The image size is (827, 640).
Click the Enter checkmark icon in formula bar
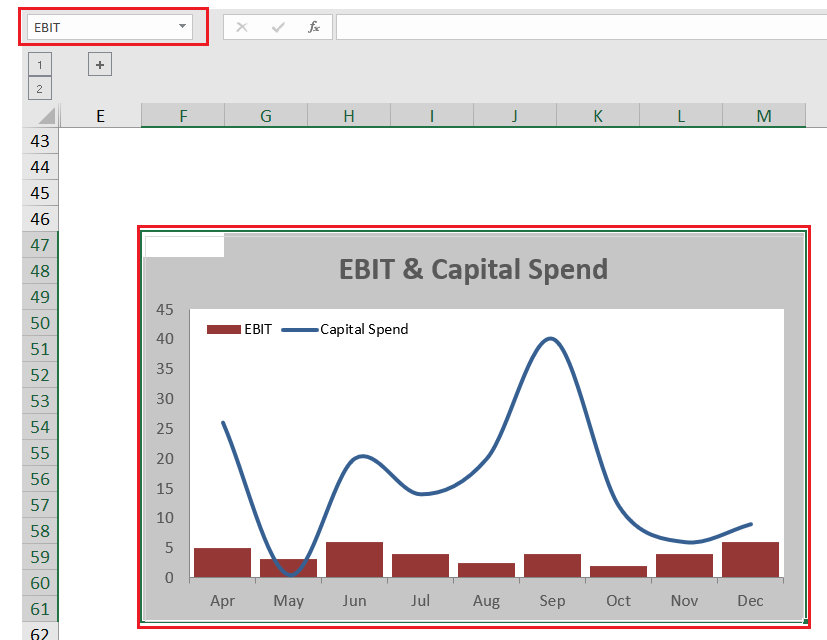276,27
